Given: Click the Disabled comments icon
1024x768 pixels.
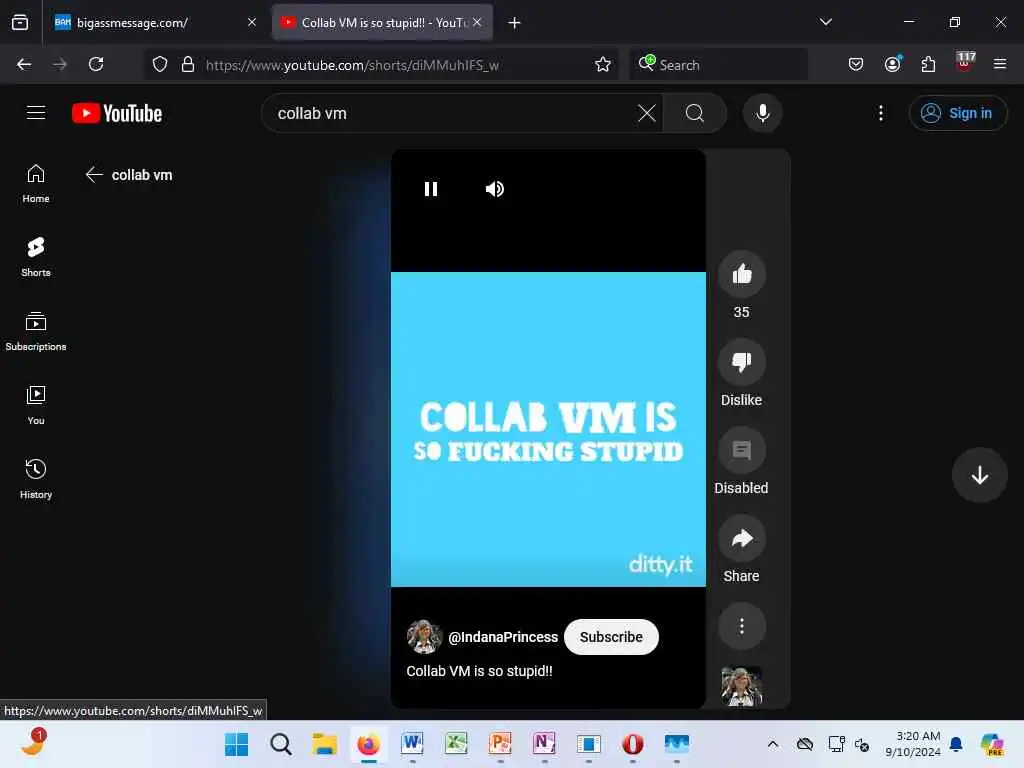Looking at the screenshot, I should tap(741, 450).
